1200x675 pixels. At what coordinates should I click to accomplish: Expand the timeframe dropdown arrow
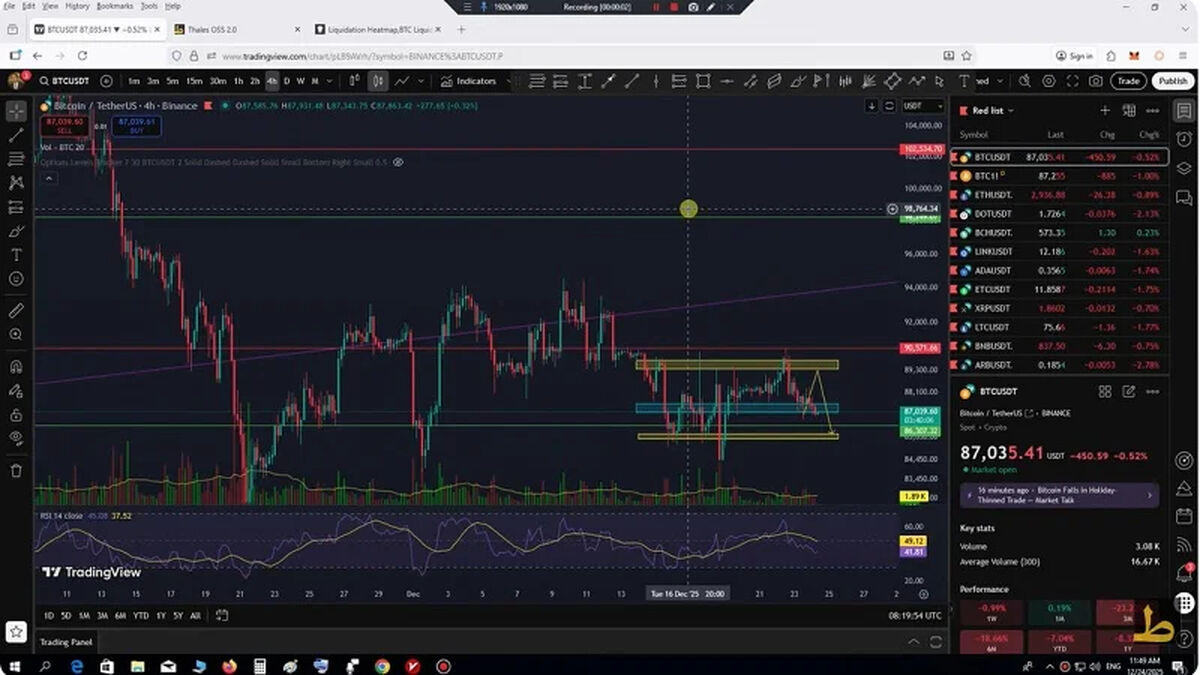coord(330,81)
